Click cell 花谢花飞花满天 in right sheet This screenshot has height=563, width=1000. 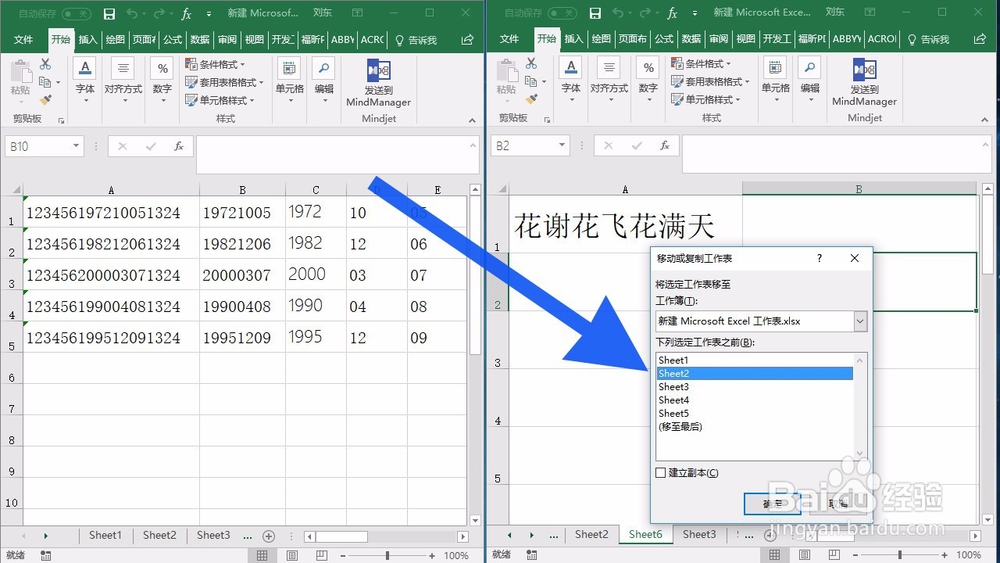point(626,224)
